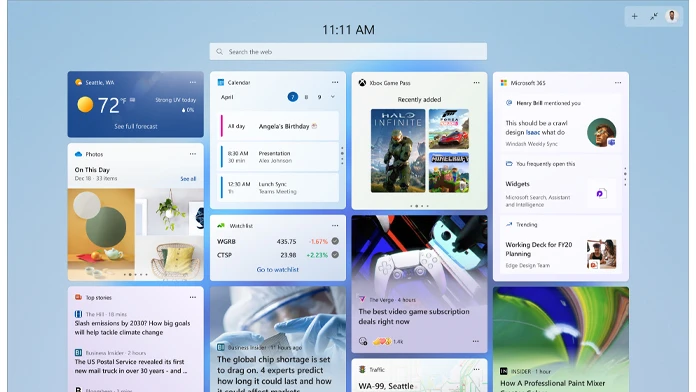
Task: Select calendar day 7
Action: [x=293, y=97]
